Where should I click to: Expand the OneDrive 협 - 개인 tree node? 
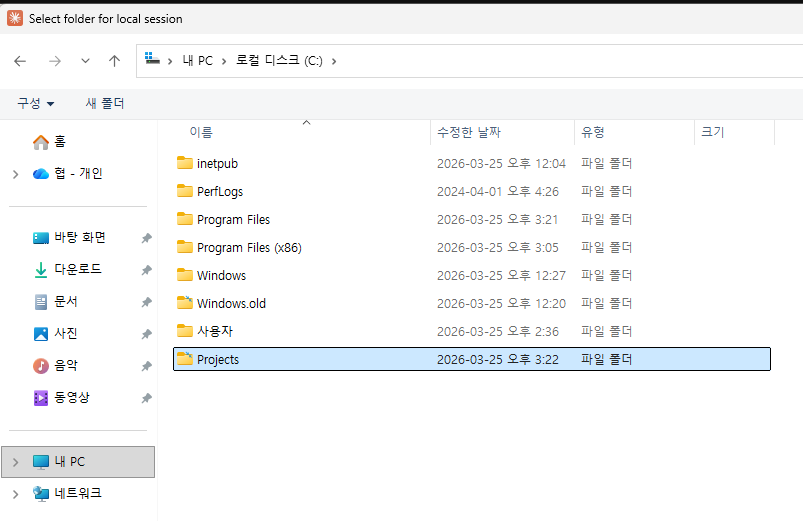pyautogui.click(x=15, y=174)
